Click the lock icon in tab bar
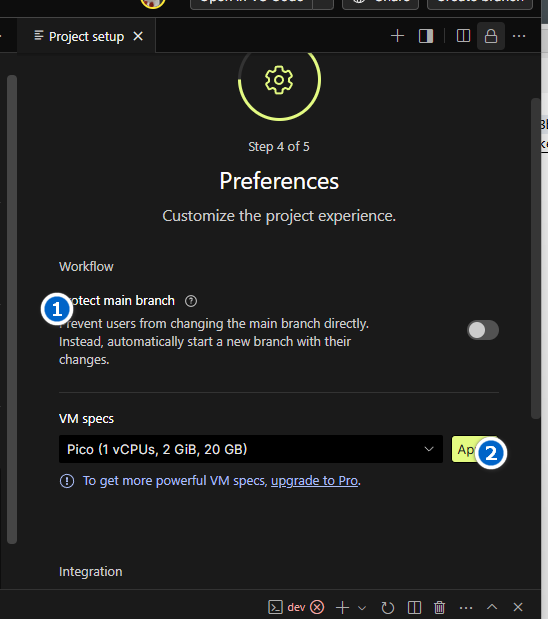Viewport: 548px width, 619px height. [491, 36]
